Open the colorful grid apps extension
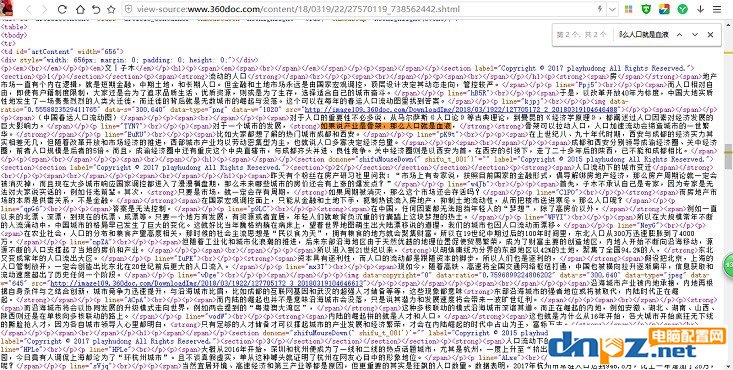Viewport: 733px width, 370px height. (x=629, y=9)
